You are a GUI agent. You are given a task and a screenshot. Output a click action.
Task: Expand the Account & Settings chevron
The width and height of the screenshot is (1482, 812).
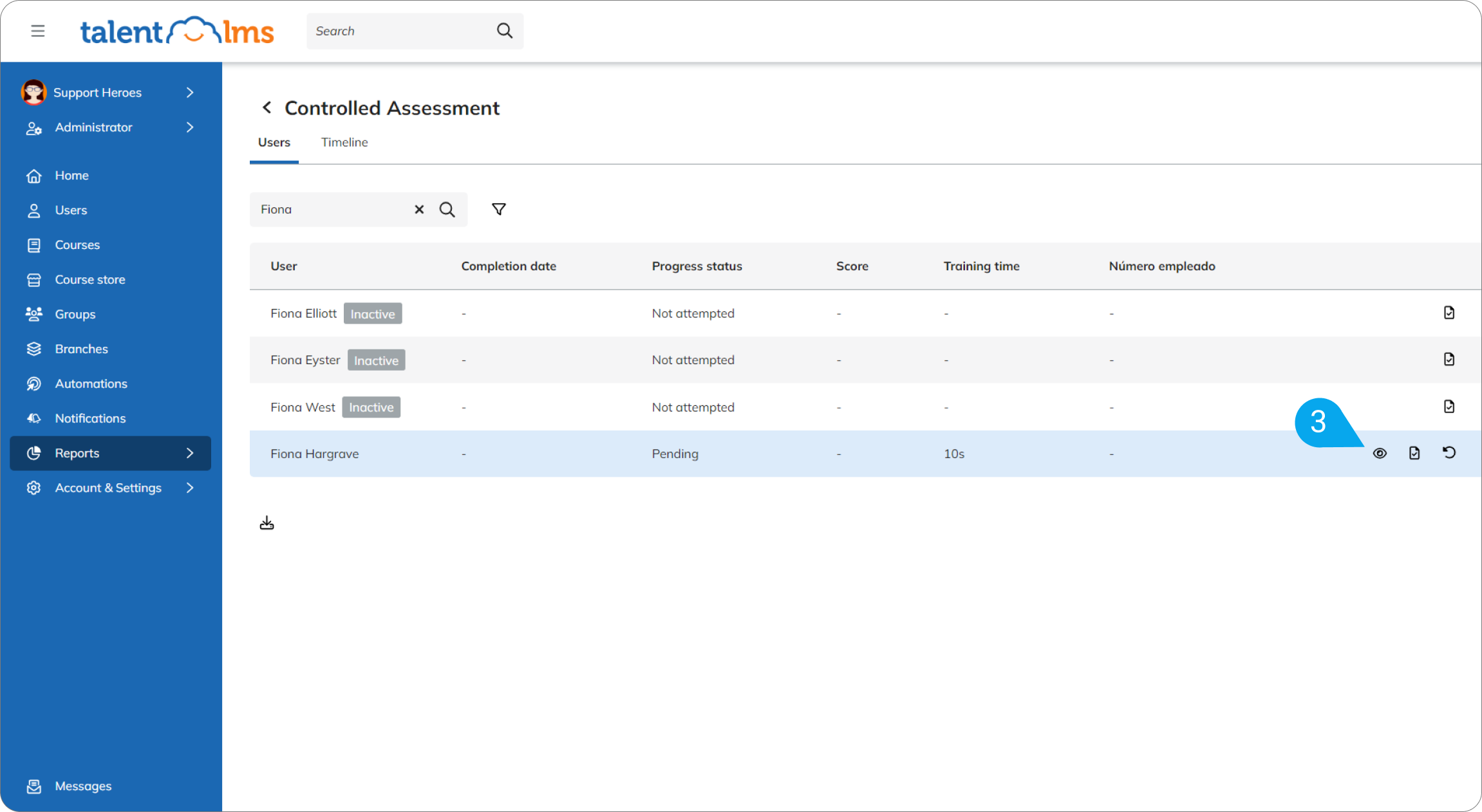[190, 488]
